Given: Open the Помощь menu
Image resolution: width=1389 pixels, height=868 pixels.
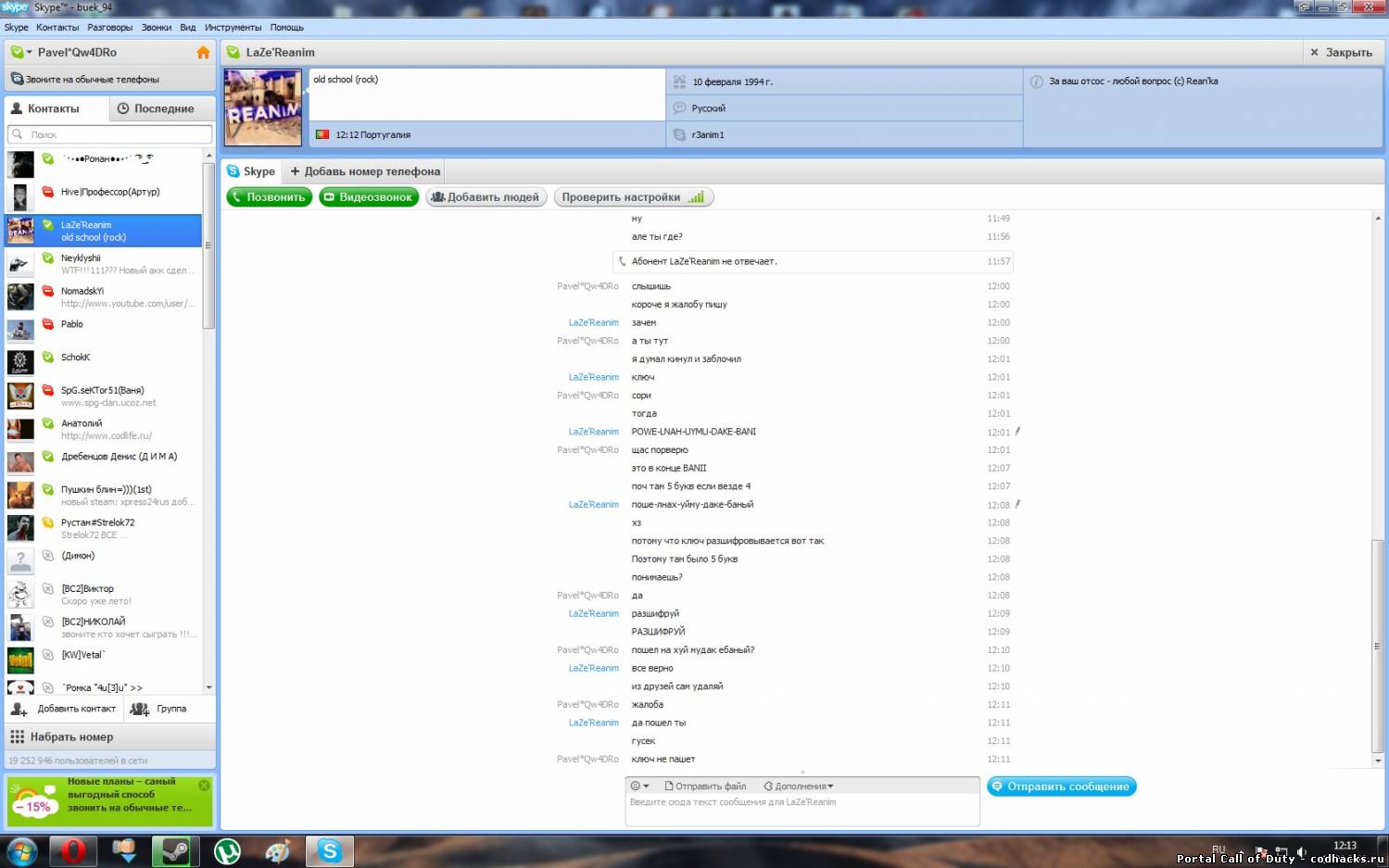Looking at the screenshot, I should coord(287,27).
